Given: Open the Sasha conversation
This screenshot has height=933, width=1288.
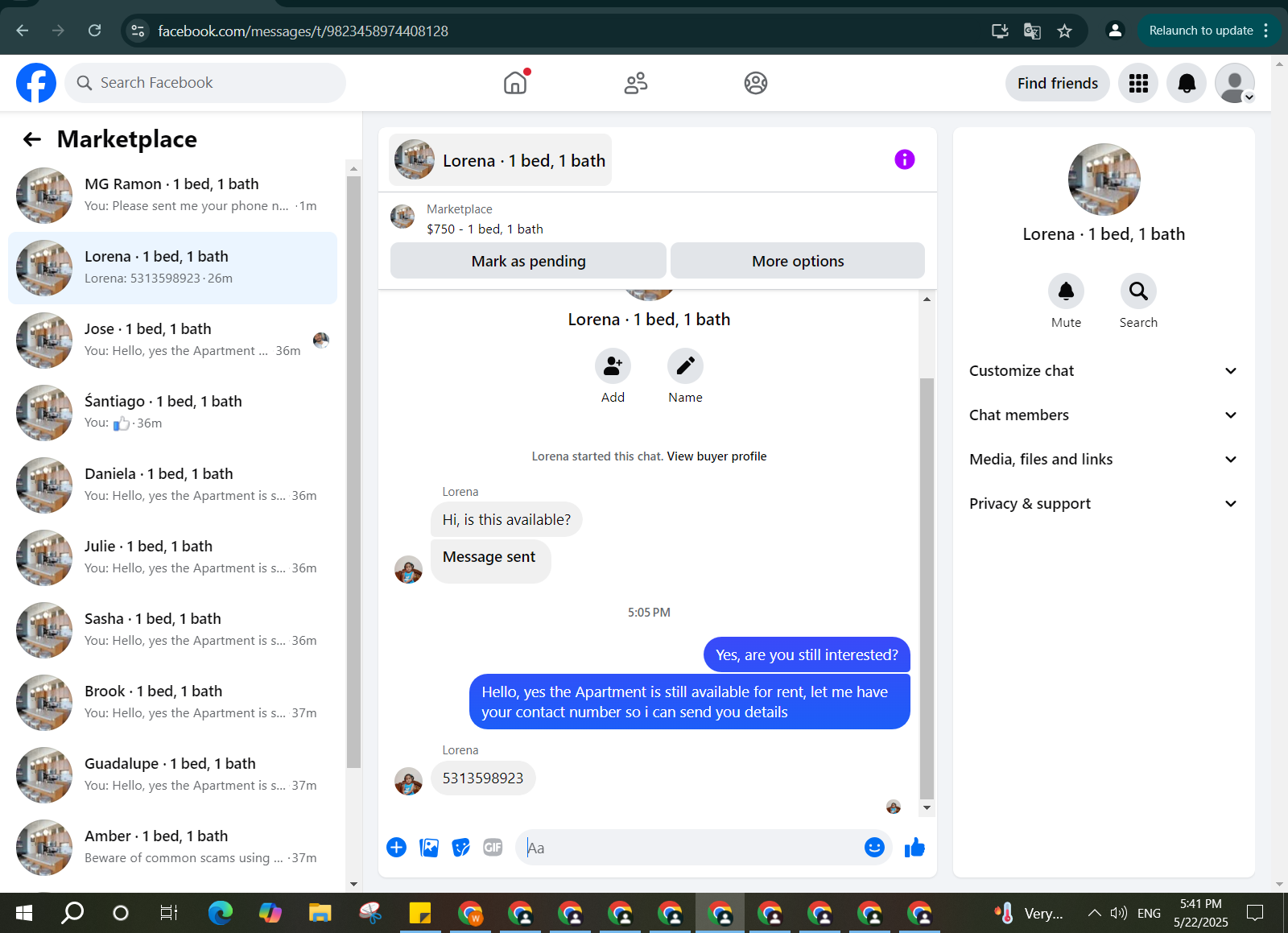Looking at the screenshot, I should point(172,630).
